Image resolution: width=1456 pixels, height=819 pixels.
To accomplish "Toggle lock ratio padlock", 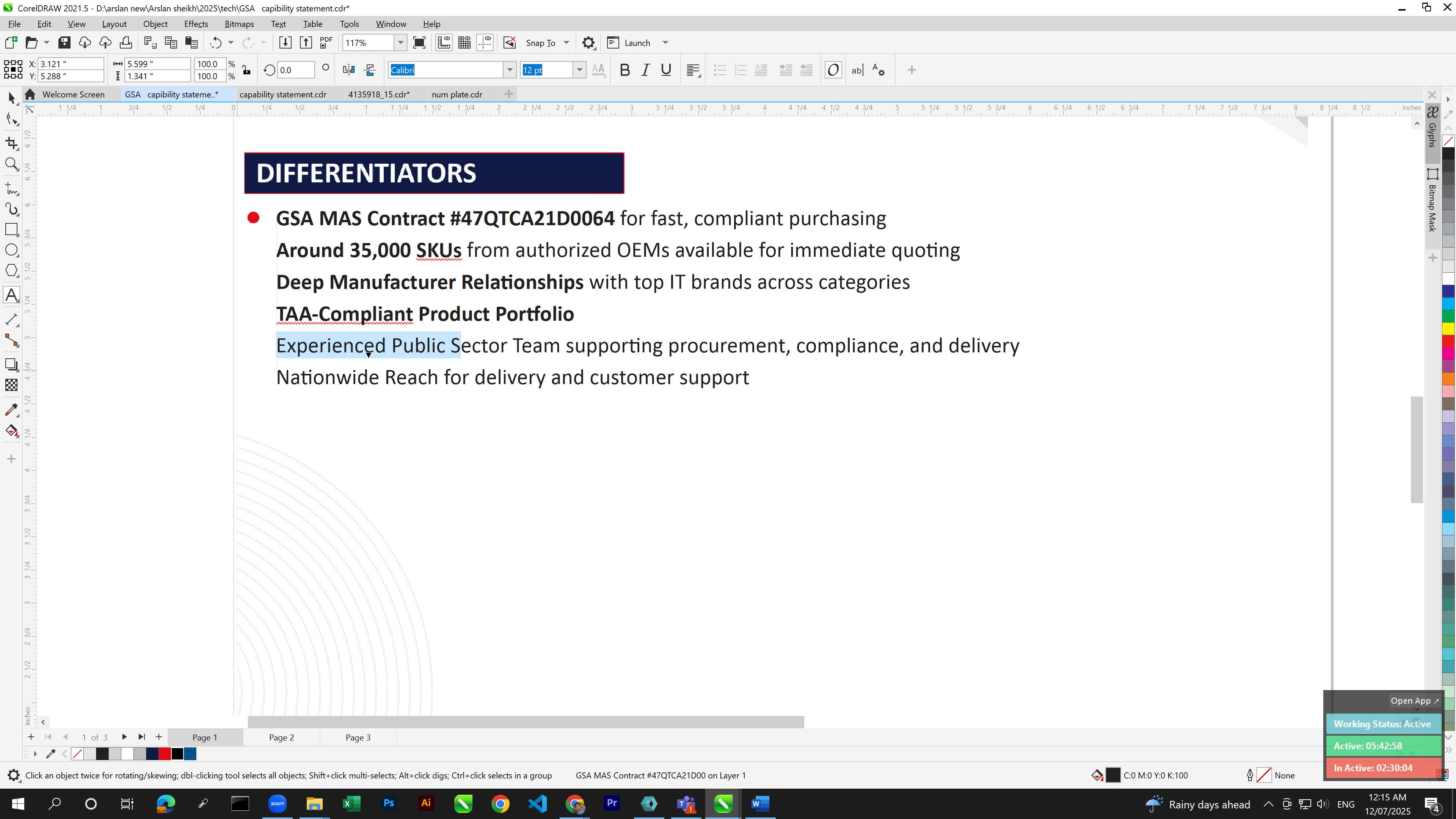I will [x=246, y=70].
